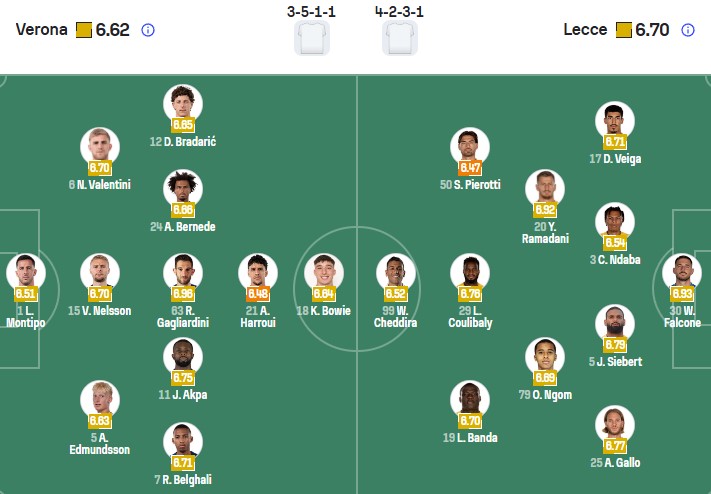Click the Lecce team name
Viewport: 711px width, 494px height.
point(585,30)
